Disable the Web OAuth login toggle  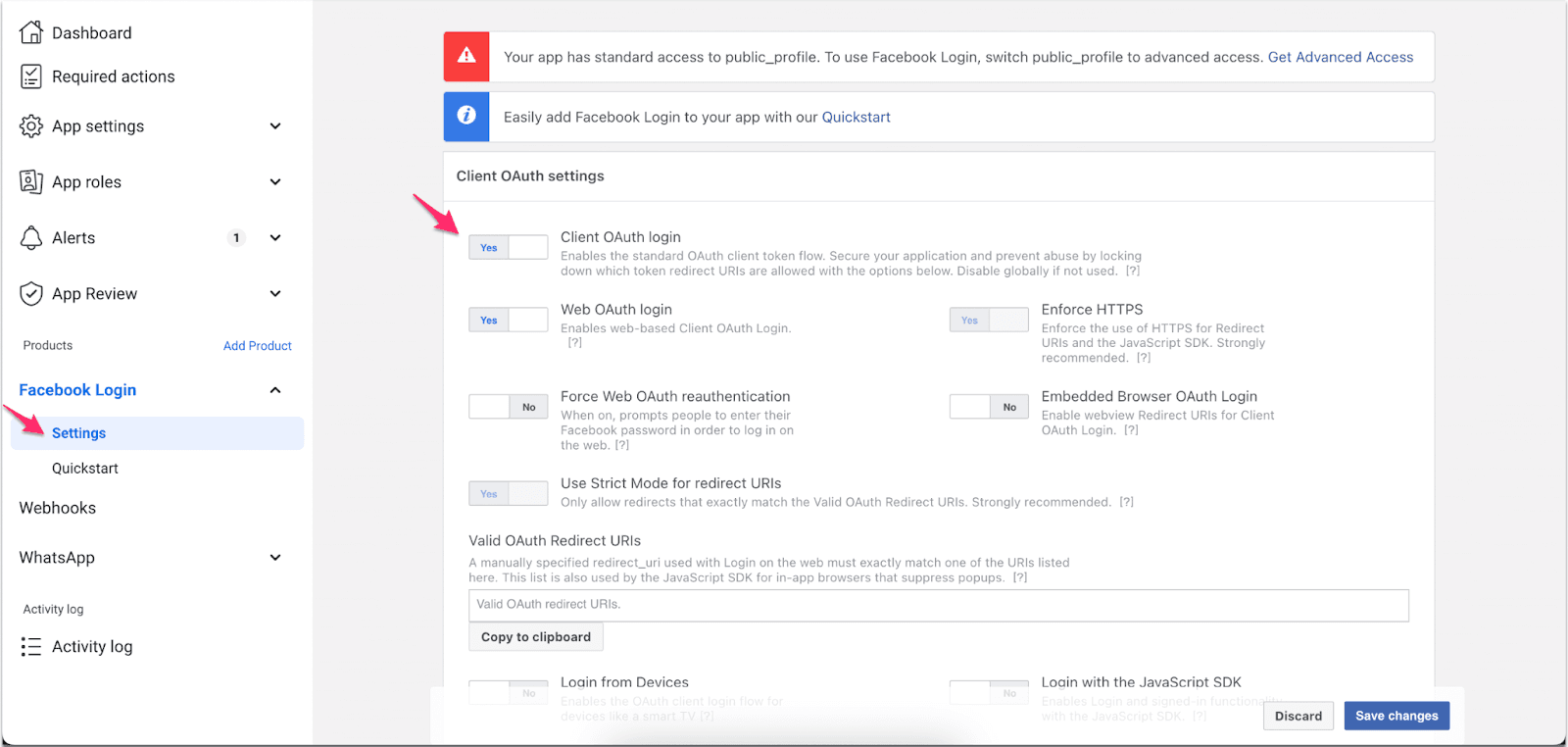[x=508, y=321]
